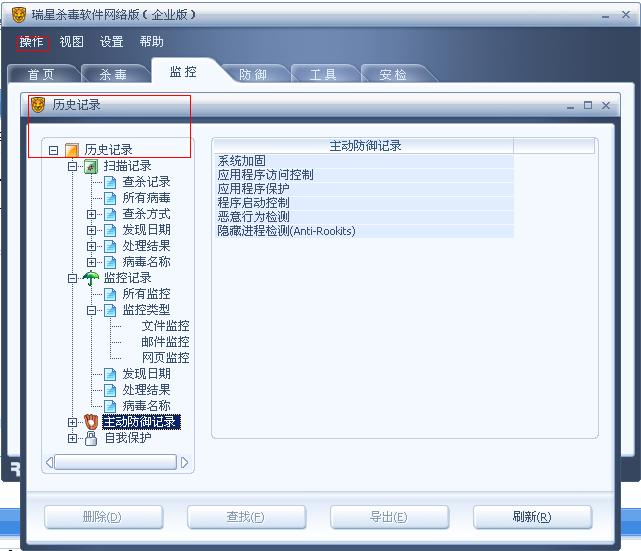The height and width of the screenshot is (551, 641).
Task: Switch to the 防御 tab
Action: (x=253, y=74)
